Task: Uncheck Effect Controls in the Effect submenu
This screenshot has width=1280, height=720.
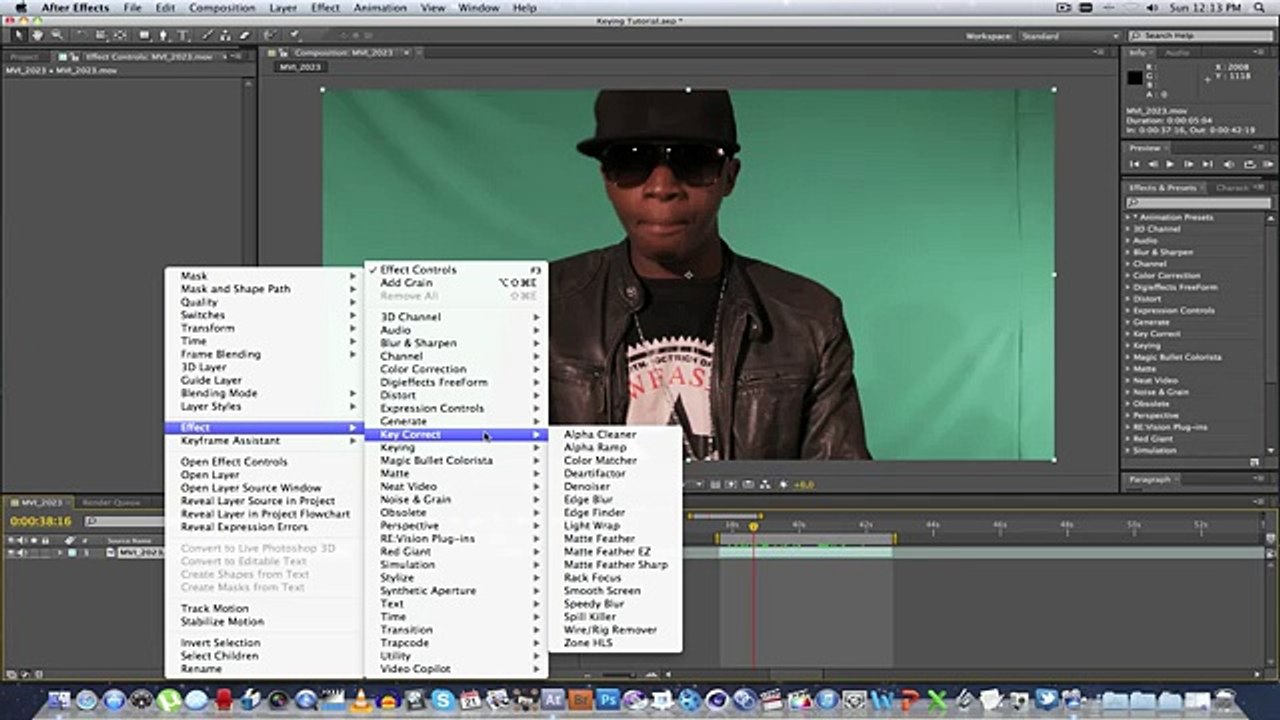Action: pyautogui.click(x=455, y=270)
